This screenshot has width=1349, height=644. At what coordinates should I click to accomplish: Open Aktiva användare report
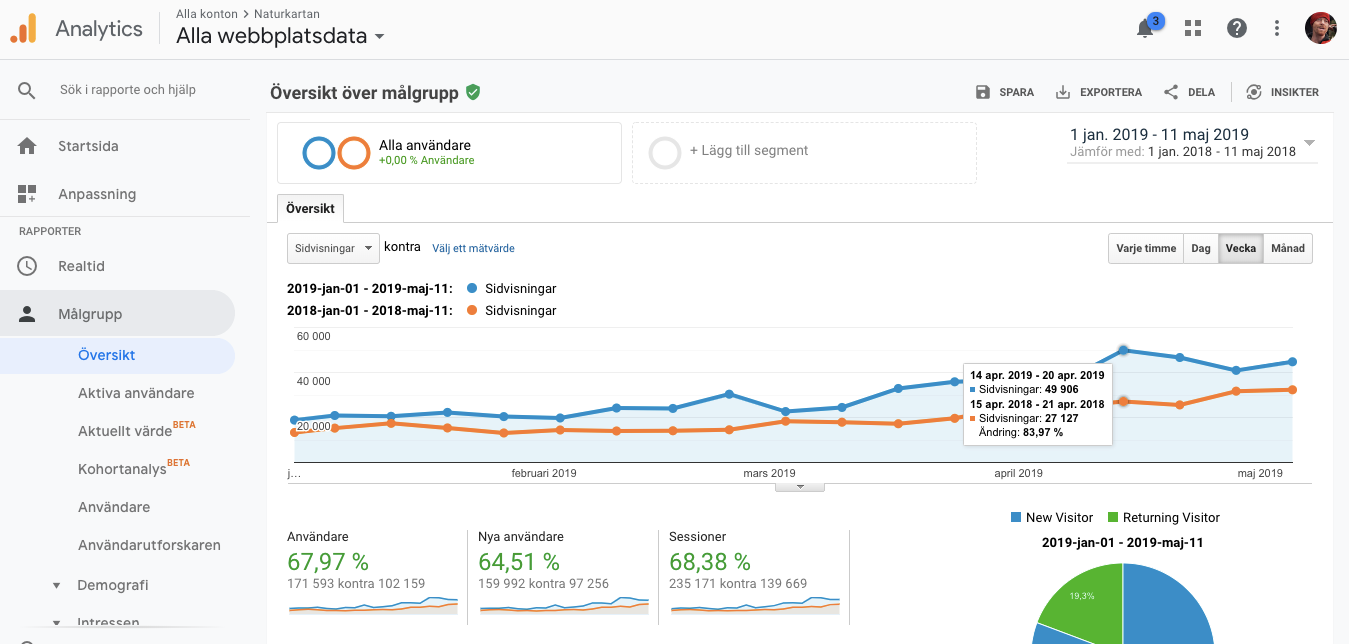pos(136,393)
